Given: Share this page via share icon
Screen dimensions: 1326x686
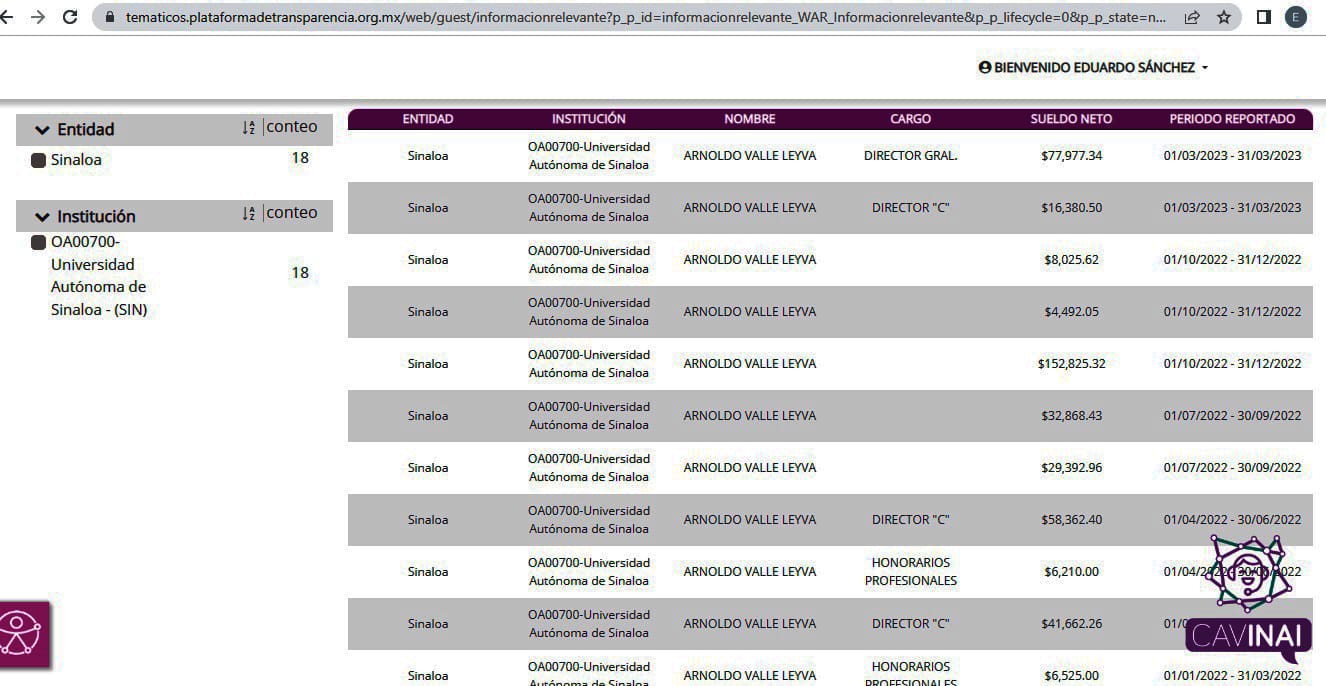Looking at the screenshot, I should point(1192,17).
